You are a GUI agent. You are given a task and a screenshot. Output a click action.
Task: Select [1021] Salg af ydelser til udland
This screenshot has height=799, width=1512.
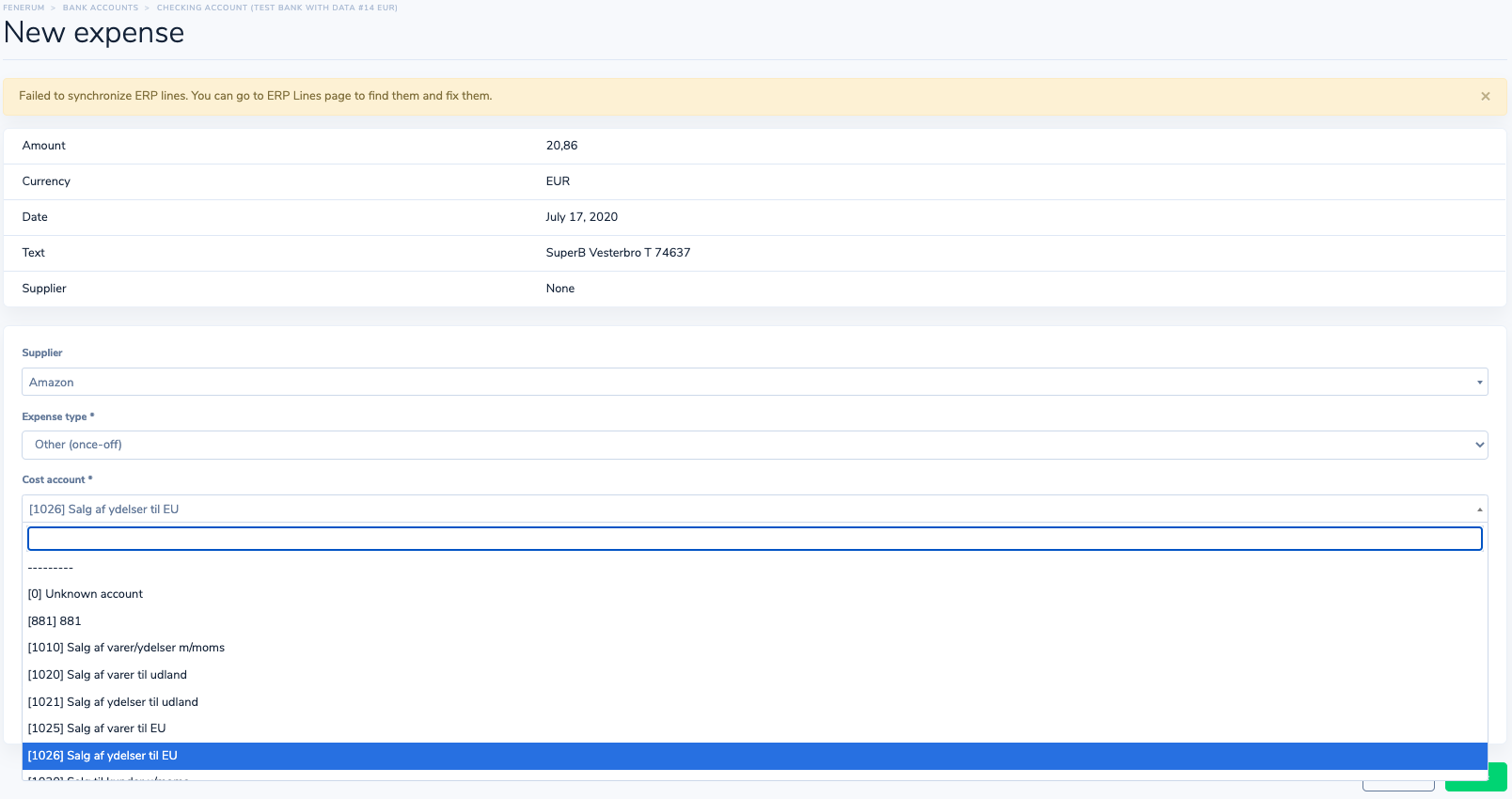755,702
